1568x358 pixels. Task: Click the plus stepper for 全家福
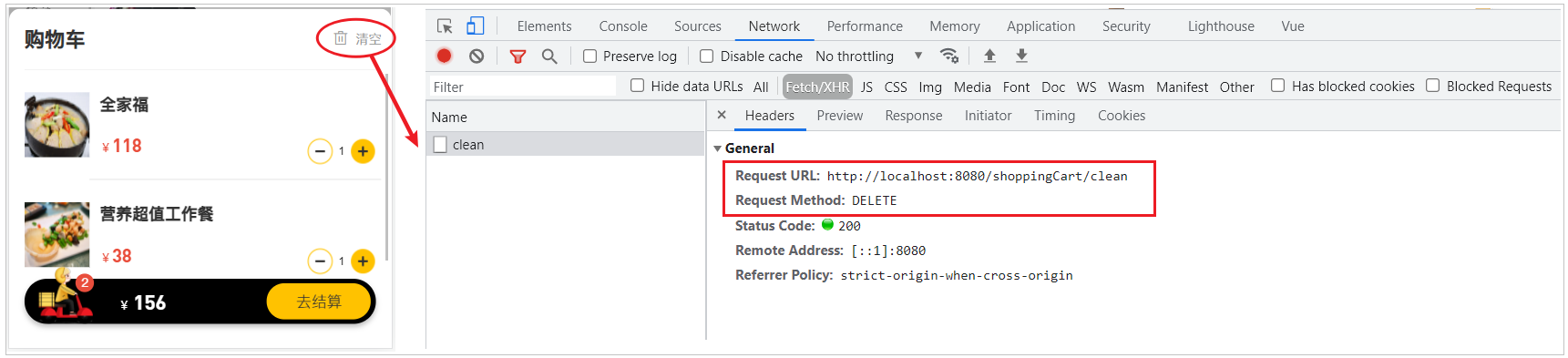[x=363, y=151]
